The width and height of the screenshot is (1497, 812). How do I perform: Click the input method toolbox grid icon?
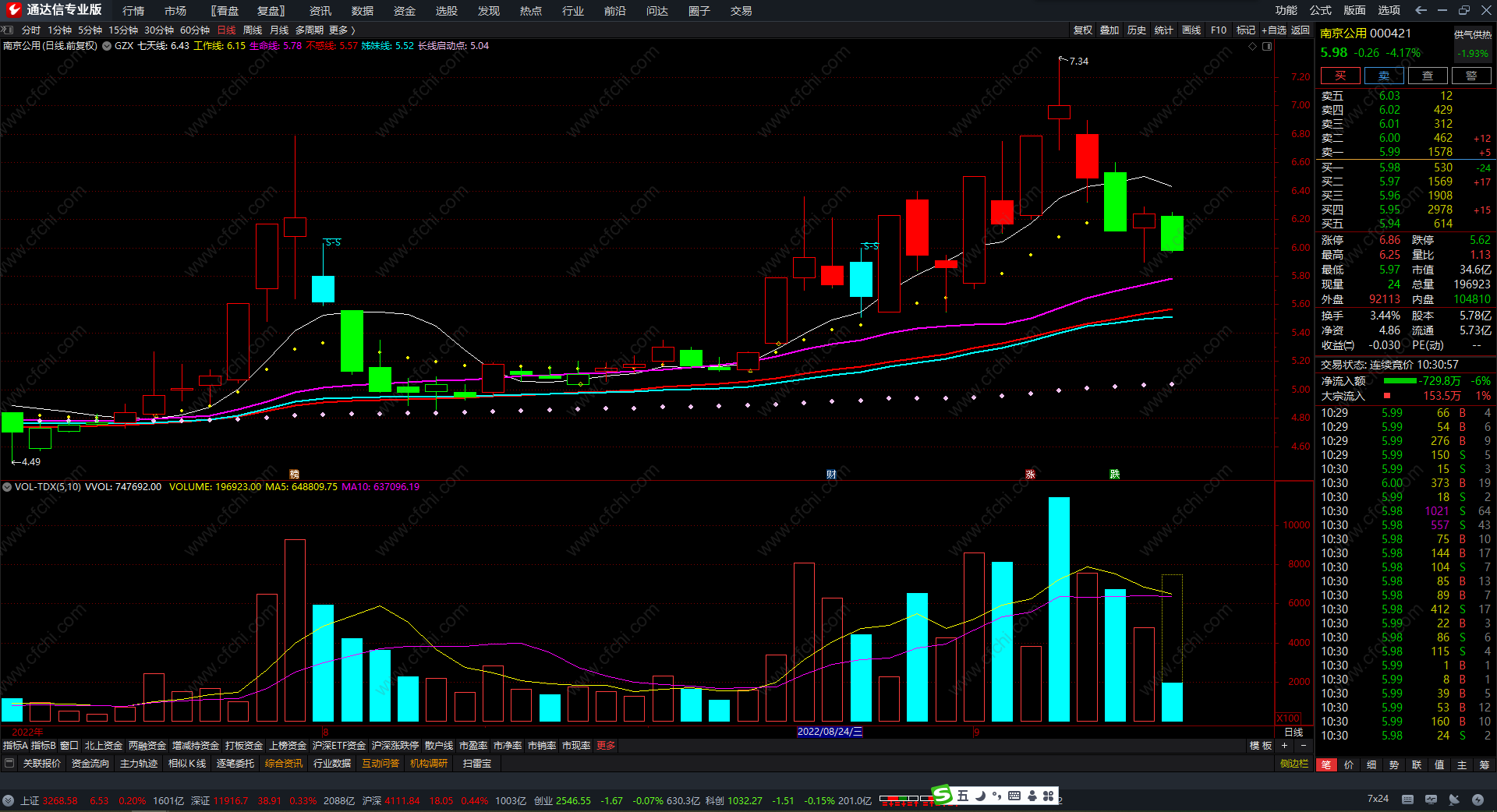(x=1049, y=796)
